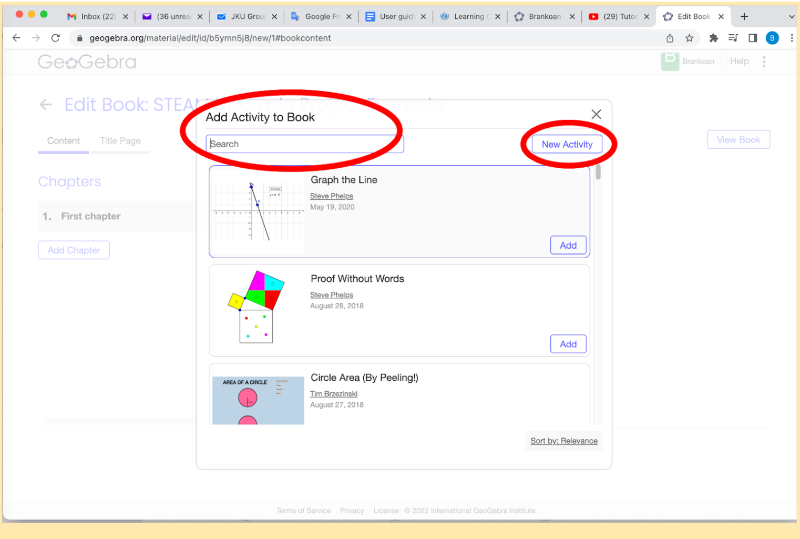Close the YouTube Tutor tab
The width and height of the screenshot is (800, 539).
coord(646,17)
